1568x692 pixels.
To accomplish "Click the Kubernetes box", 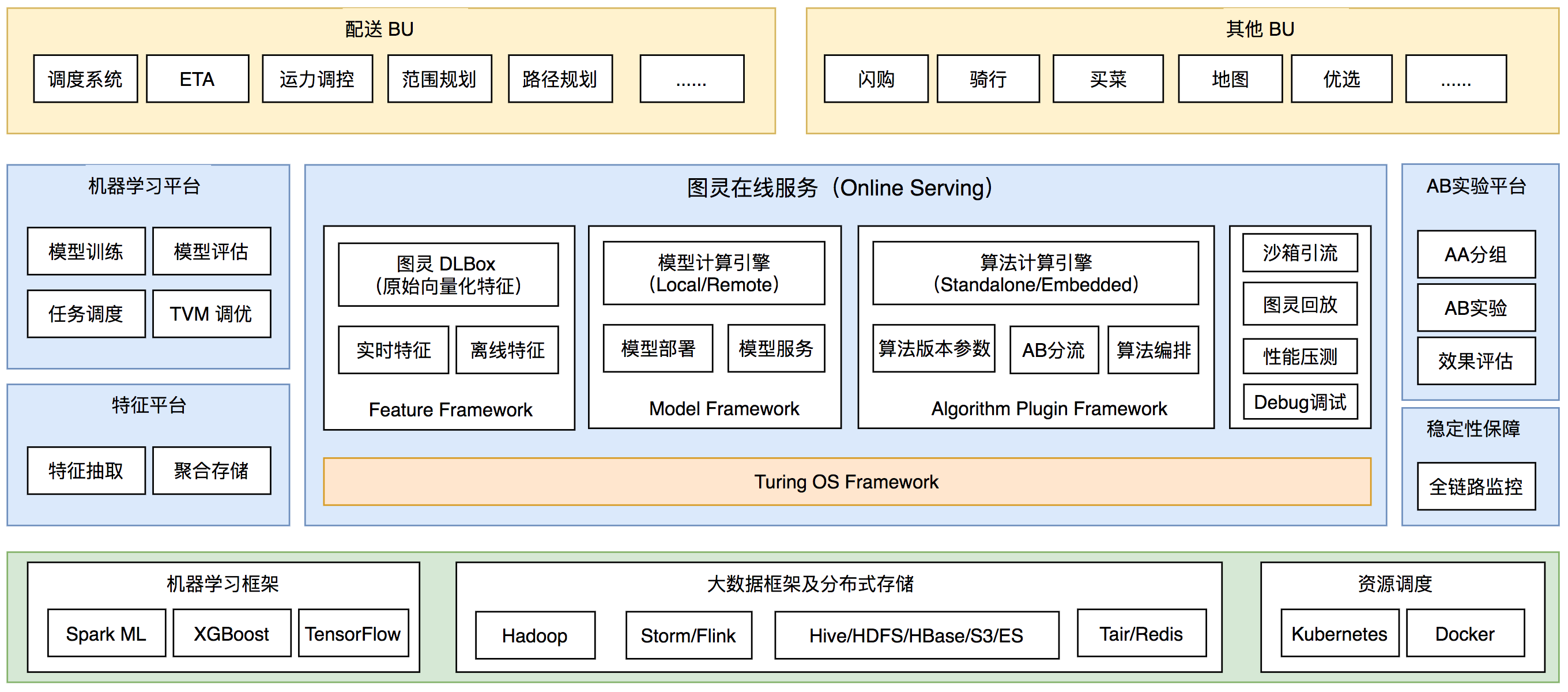I will [1339, 634].
